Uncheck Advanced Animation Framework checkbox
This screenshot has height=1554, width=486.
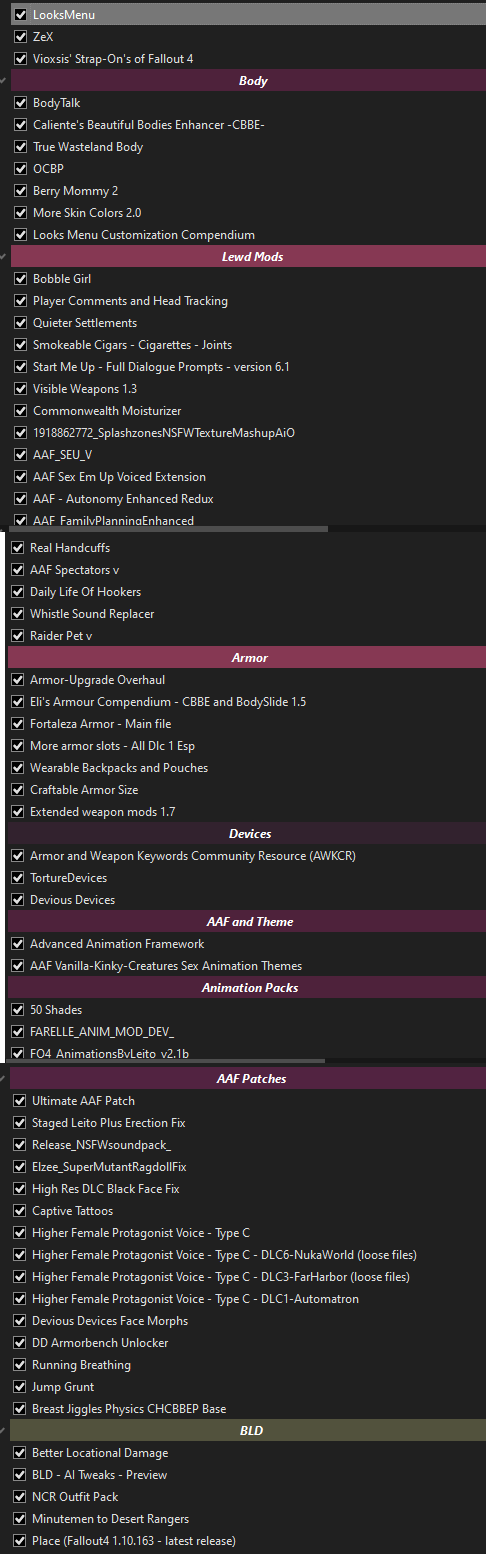coord(18,944)
